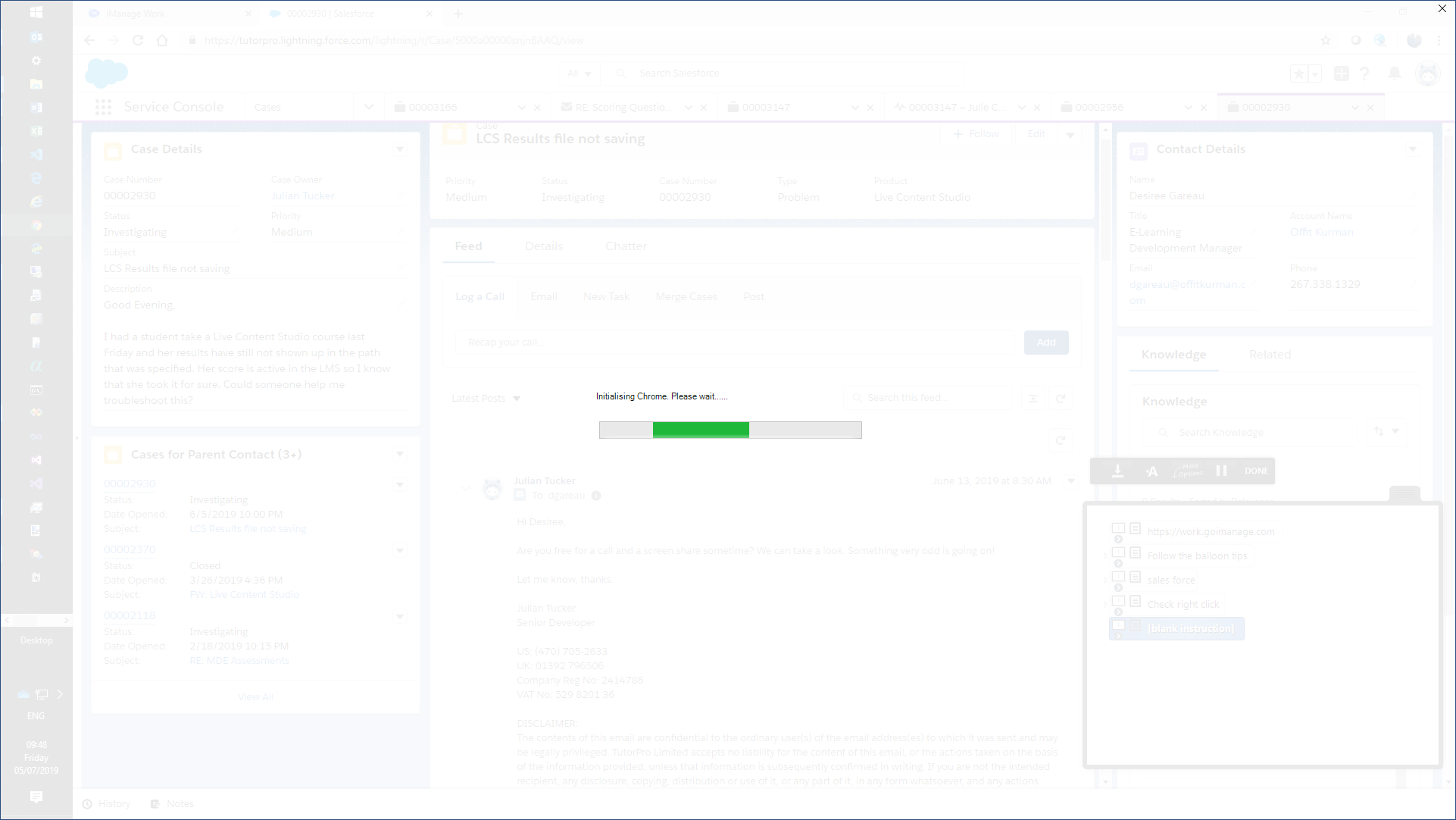Refresh the feed with the refresh icon
This screenshot has width=1456, height=820.
click(1061, 399)
